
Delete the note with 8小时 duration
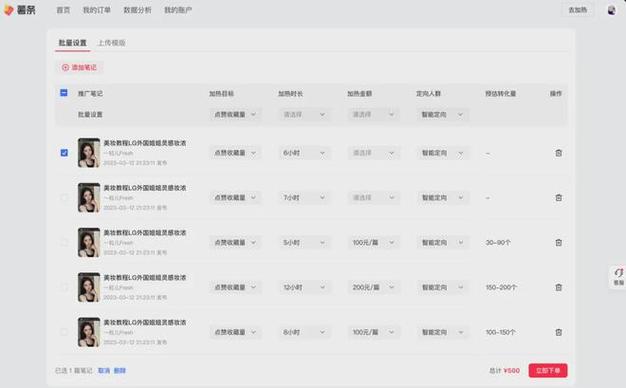tap(559, 332)
